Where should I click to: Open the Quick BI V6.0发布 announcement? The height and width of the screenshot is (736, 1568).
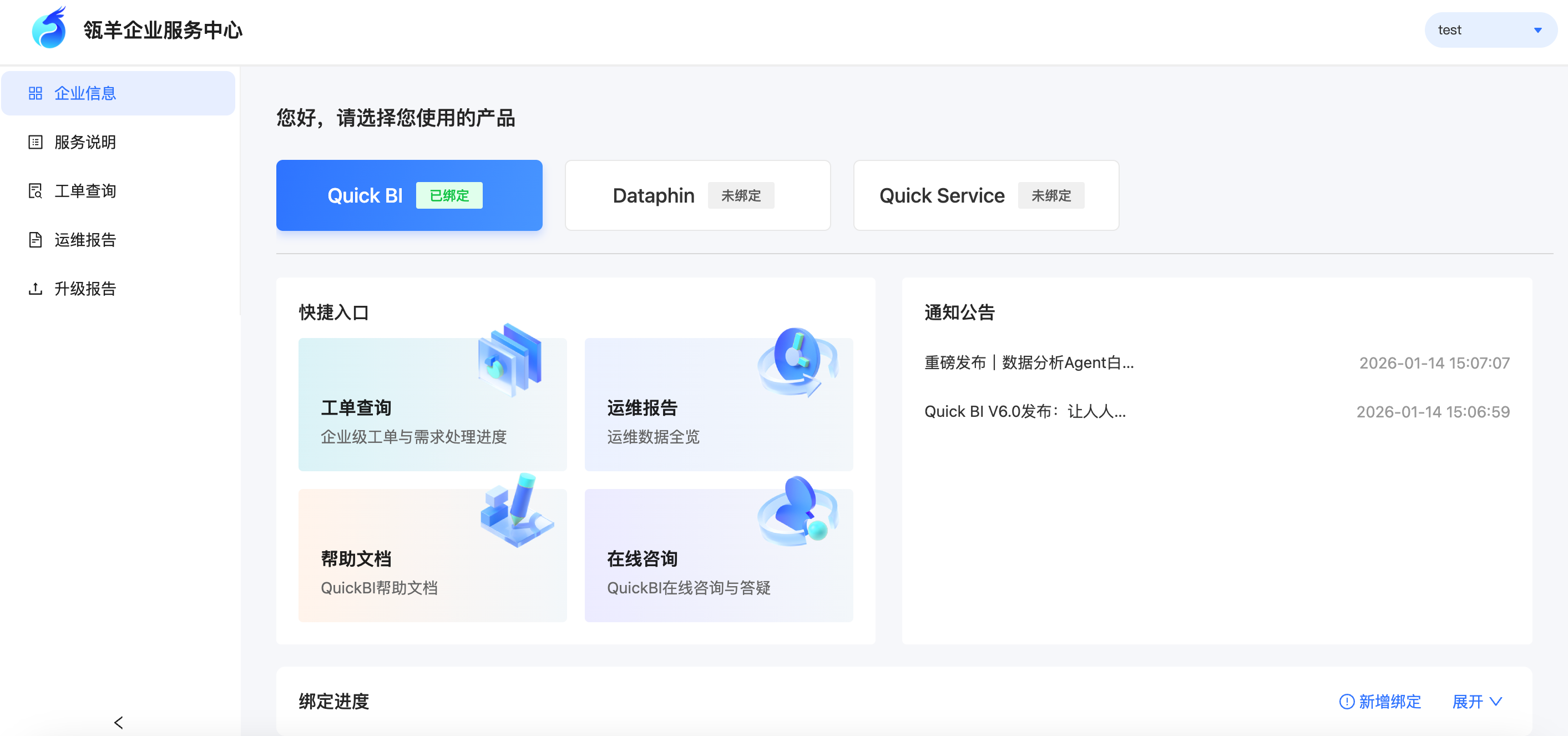click(1025, 411)
